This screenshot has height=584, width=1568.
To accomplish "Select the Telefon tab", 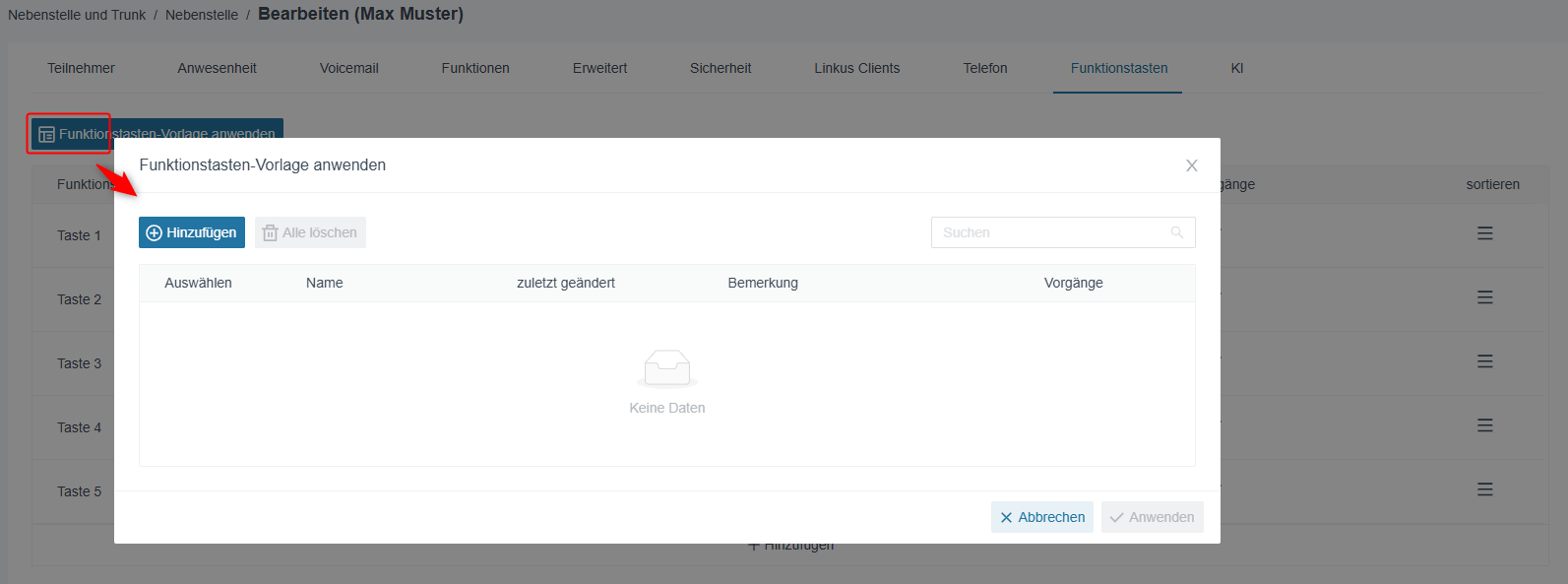I will click(x=985, y=68).
